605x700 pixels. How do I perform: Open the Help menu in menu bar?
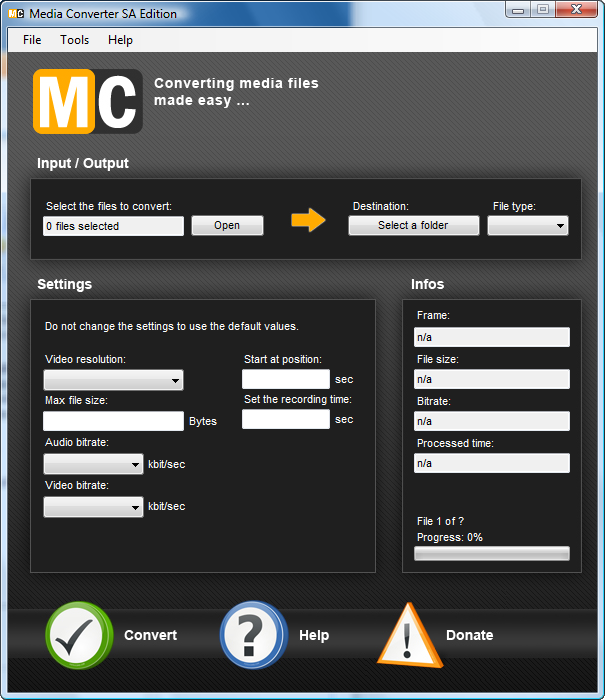click(x=120, y=40)
